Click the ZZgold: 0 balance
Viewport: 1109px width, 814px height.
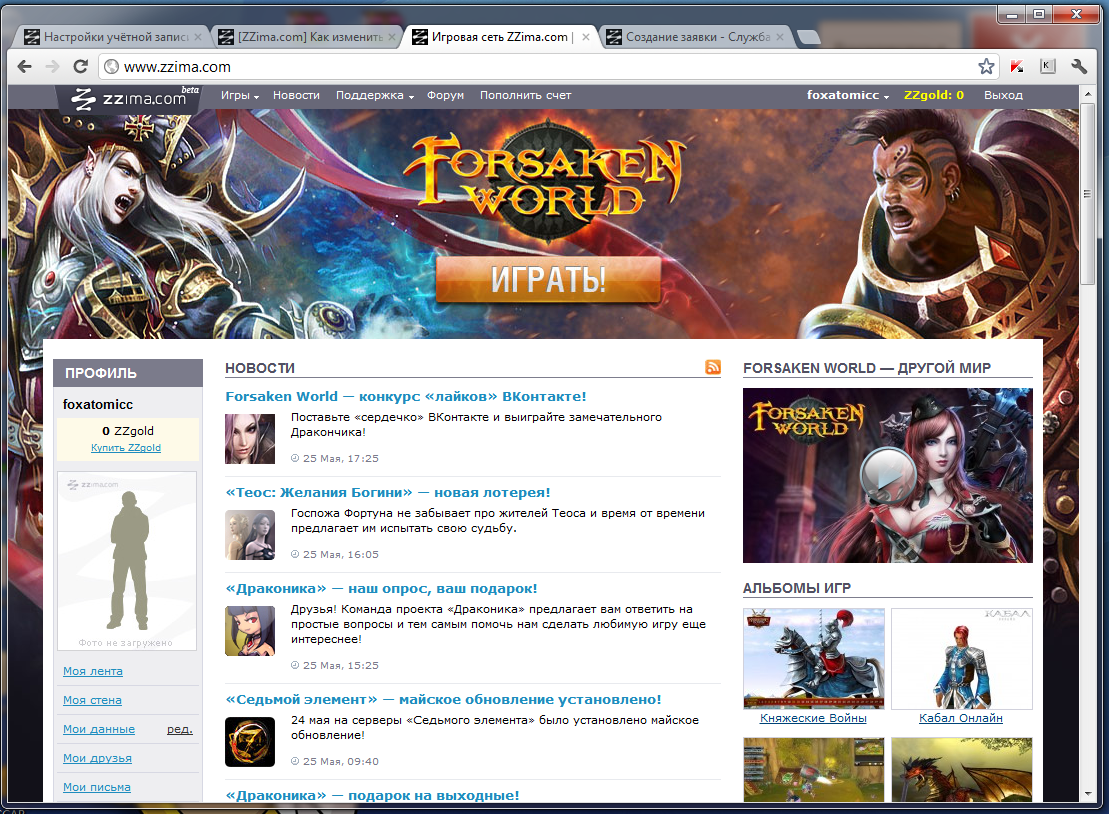coord(934,95)
